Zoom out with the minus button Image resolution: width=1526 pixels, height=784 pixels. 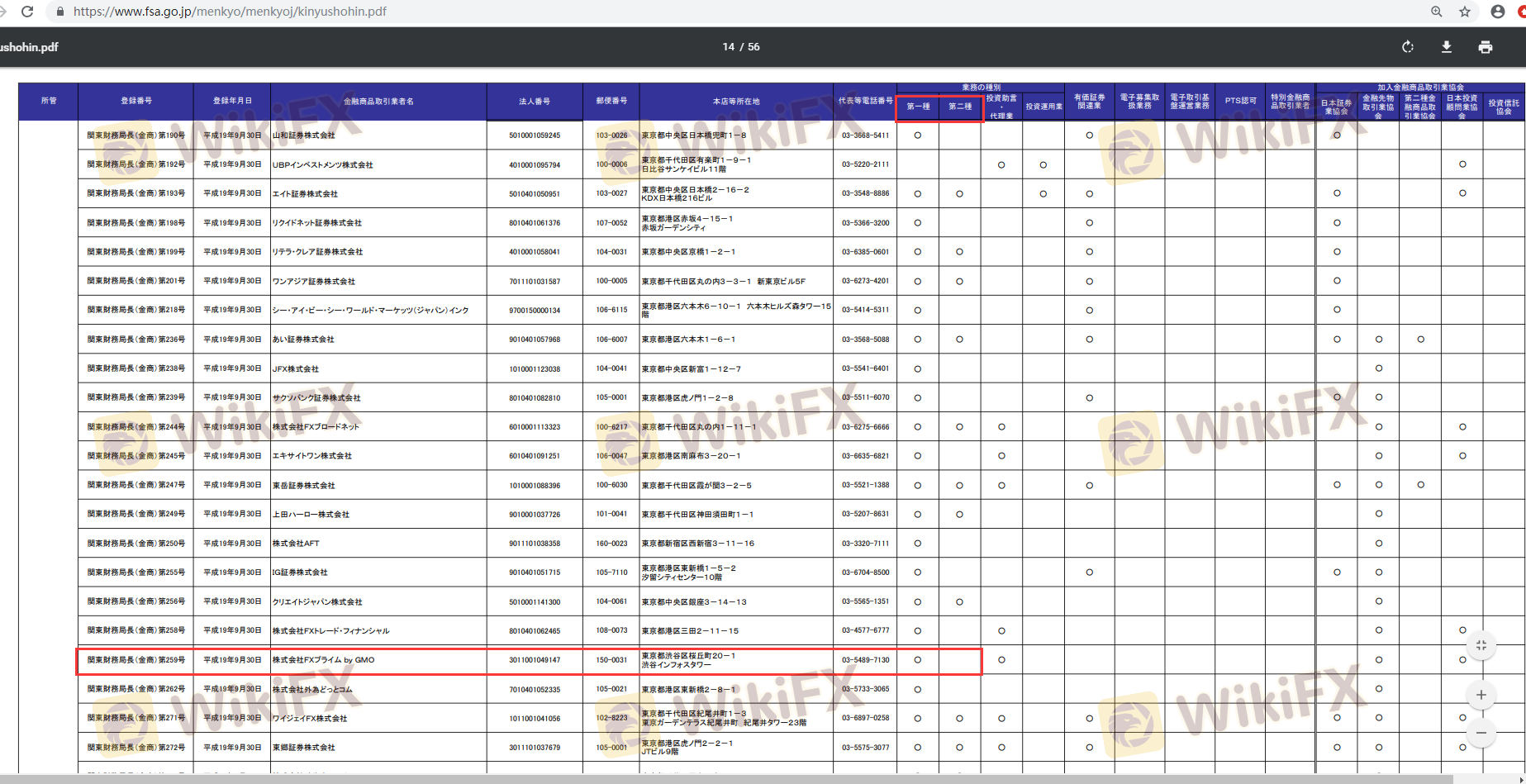(x=1481, y=733)
